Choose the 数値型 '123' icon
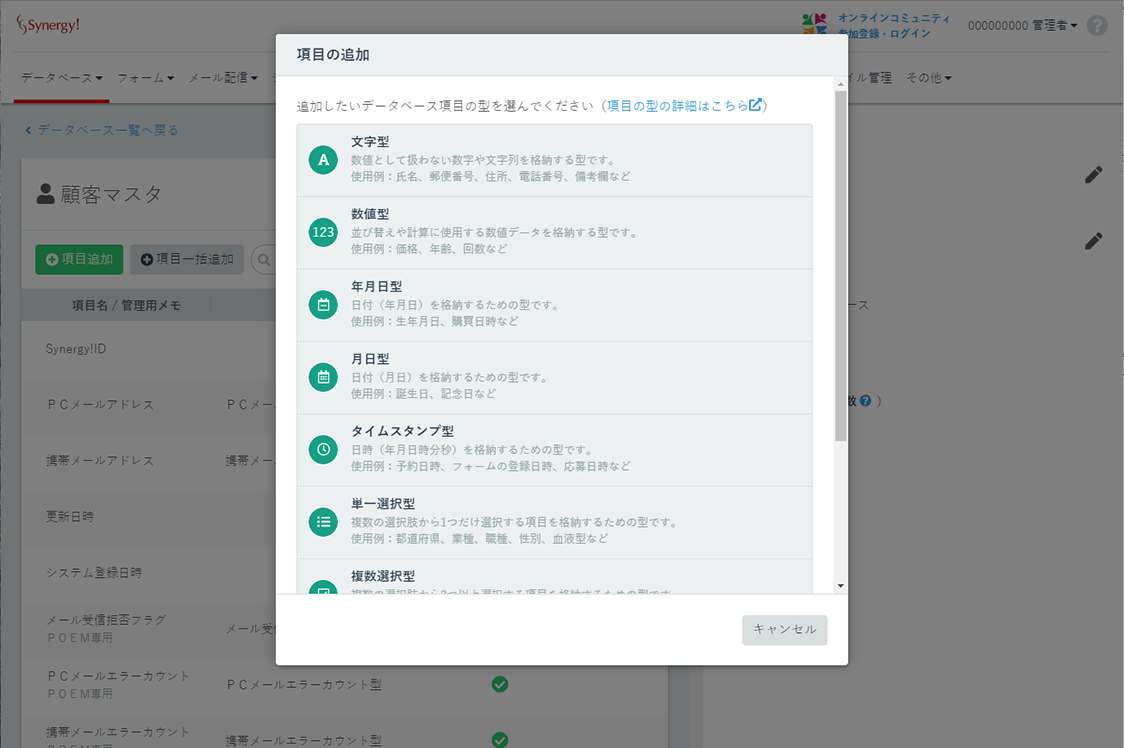This screenshot has width=1124, height=748. pos(323,233)
